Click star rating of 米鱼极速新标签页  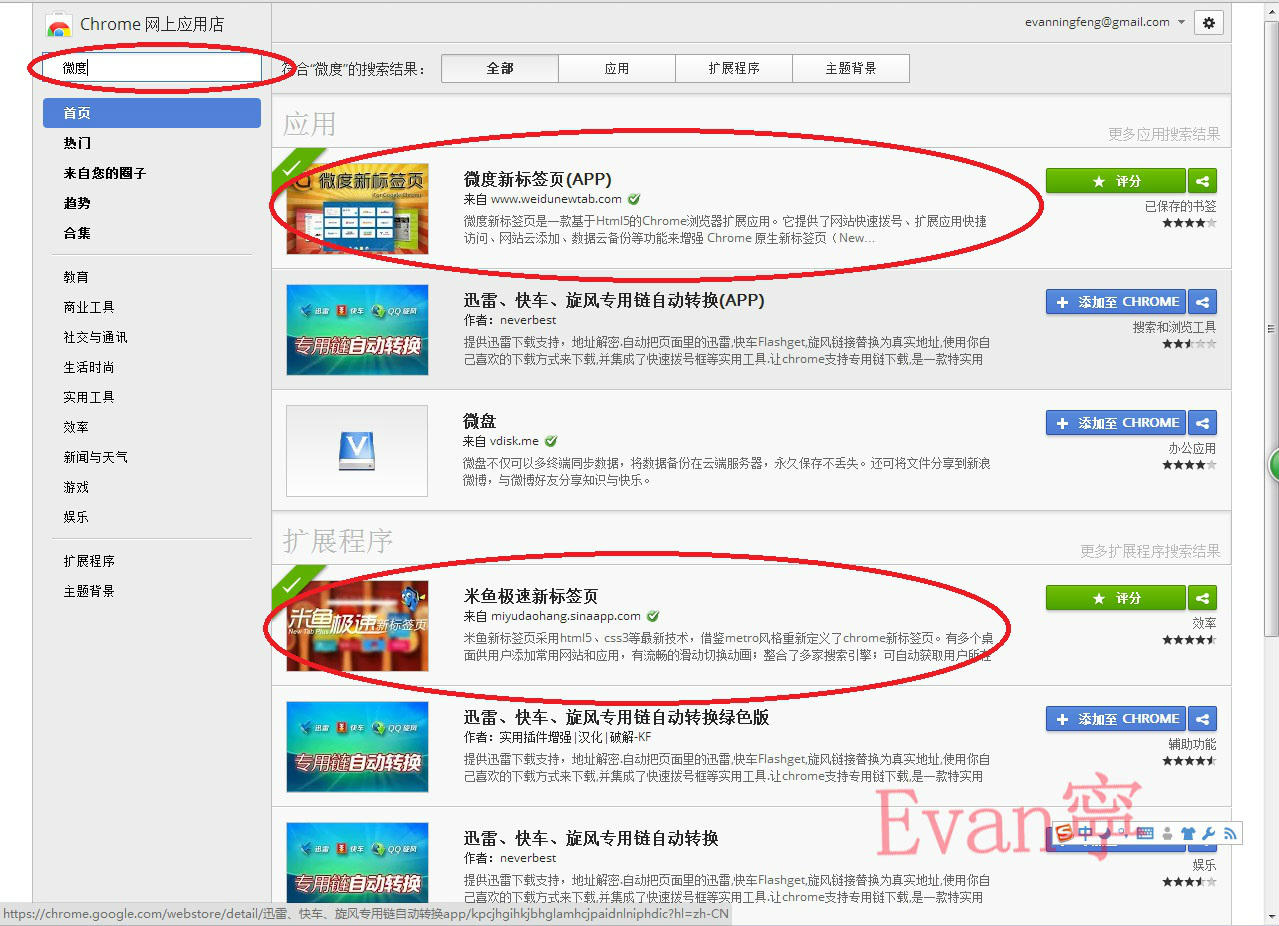tap(1189, 640)
